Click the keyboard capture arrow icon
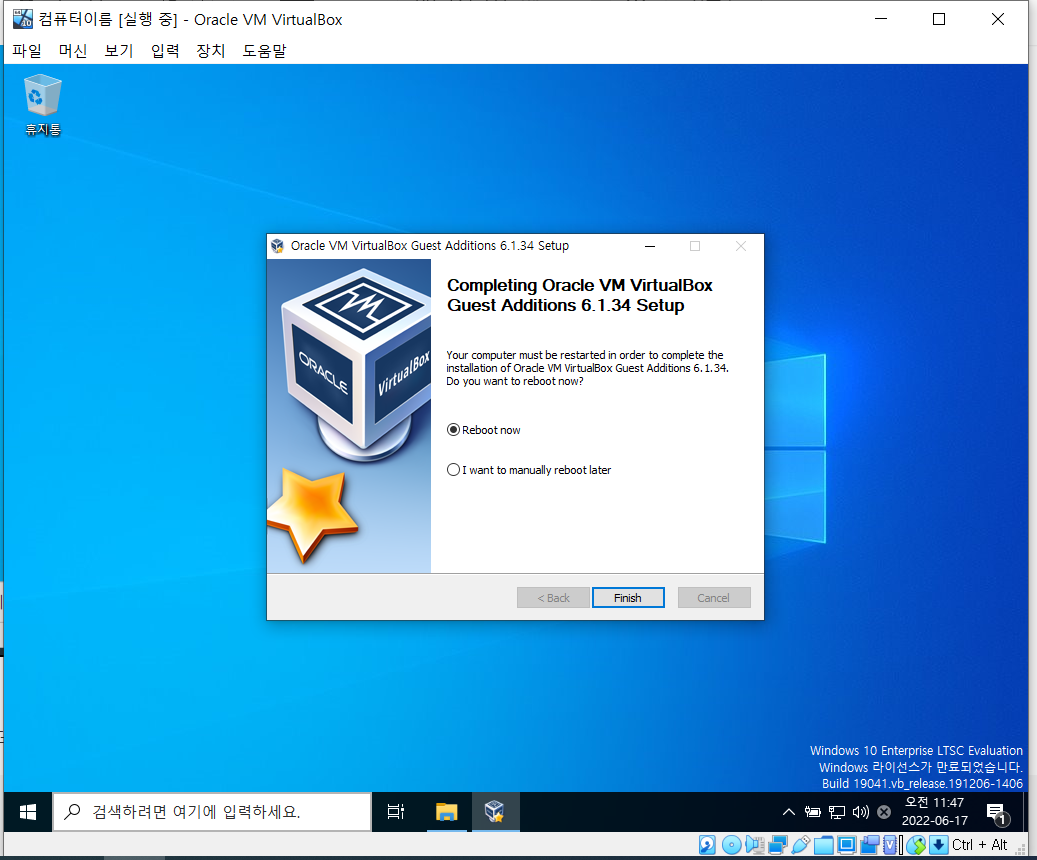Viewport: 1037px width, 860px height. click(938, 845)
